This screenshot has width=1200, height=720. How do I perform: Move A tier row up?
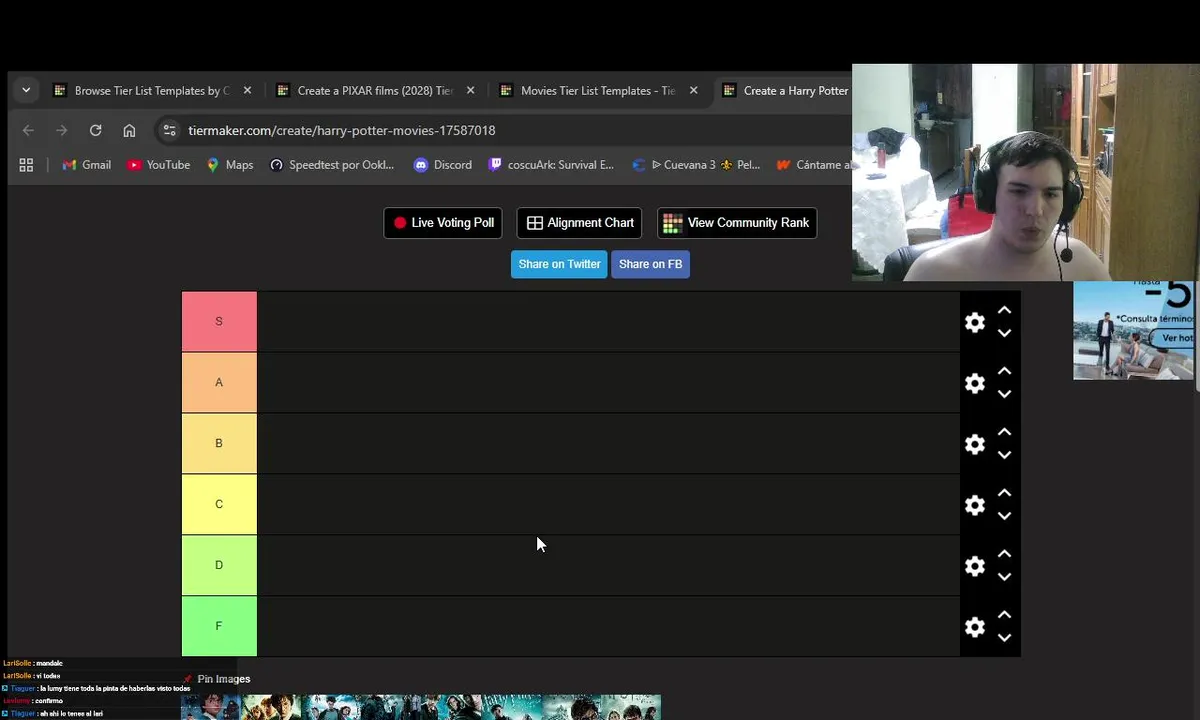(x=1004, y=372)
